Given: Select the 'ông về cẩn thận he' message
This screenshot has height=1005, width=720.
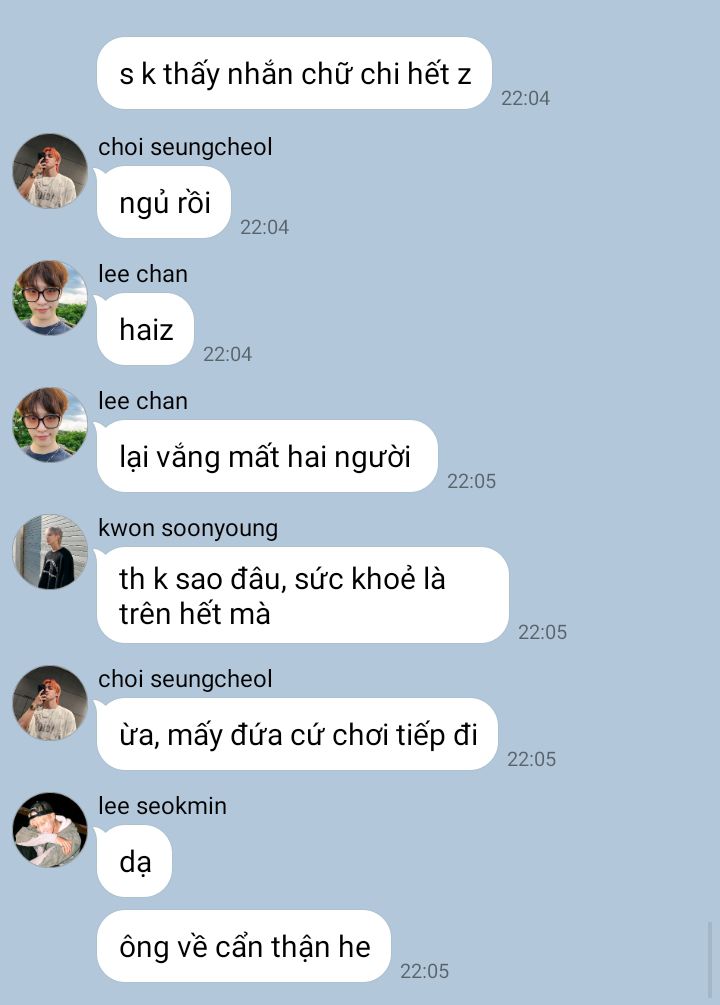Looking at the screenshot, I should (244, 946).
